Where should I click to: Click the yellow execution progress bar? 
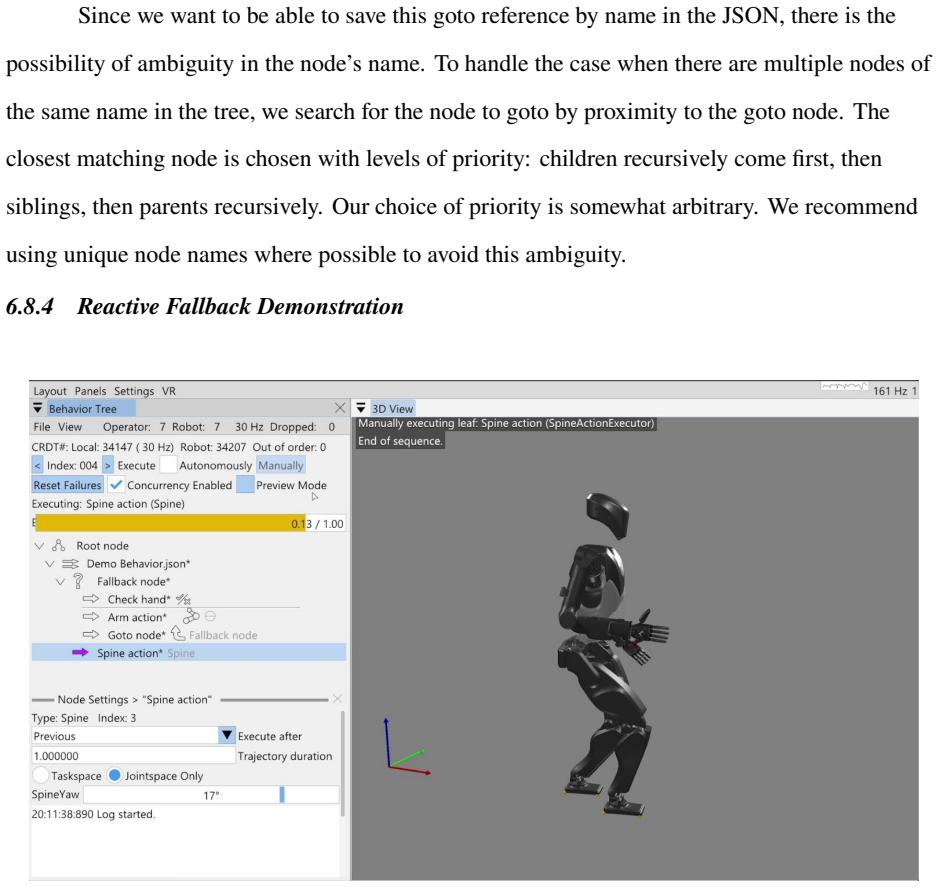point(190,523)
